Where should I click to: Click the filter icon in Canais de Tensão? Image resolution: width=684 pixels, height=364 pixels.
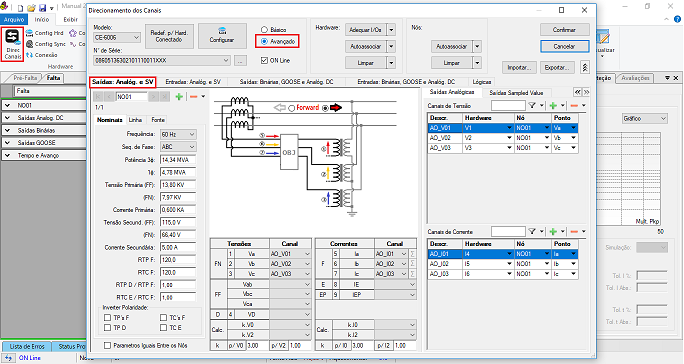pos(532,105)
